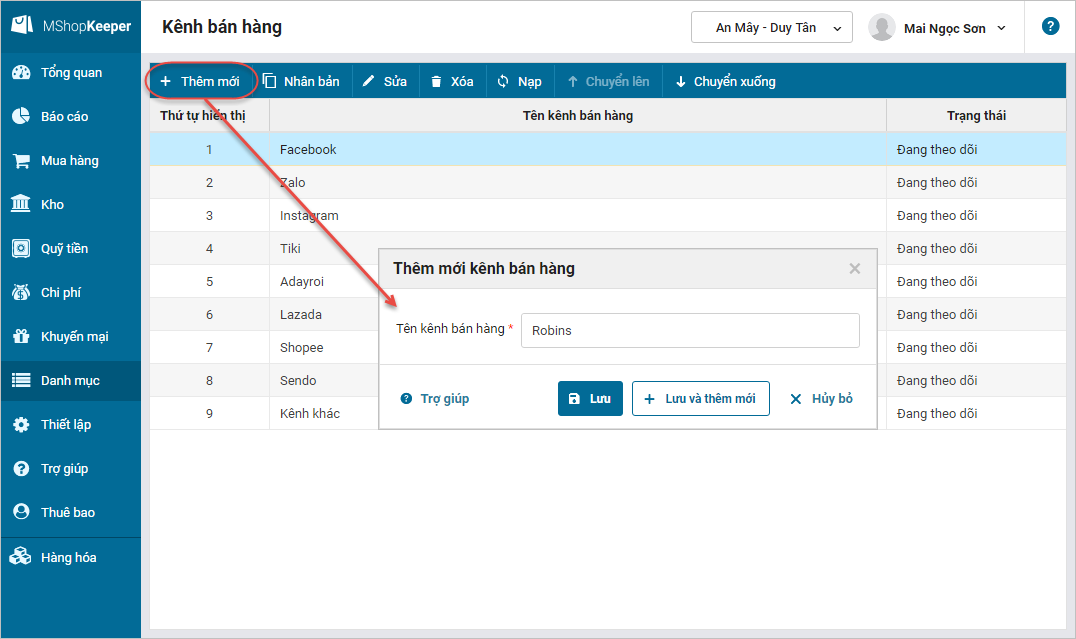
Task: Open Tổng quan in sidebar
Action: 71,73
